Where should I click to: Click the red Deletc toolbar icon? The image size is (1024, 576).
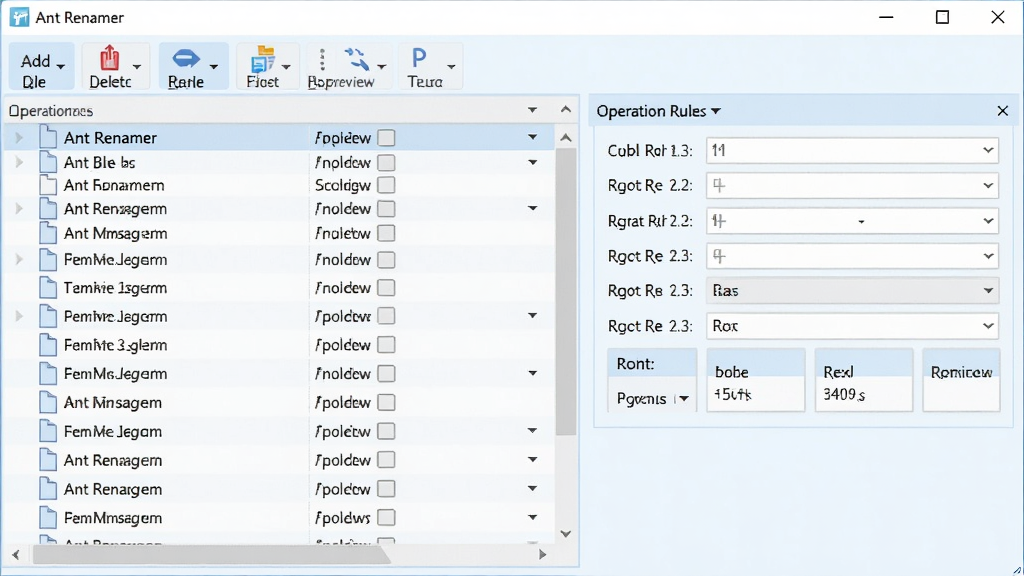click(x=110, y=58)
